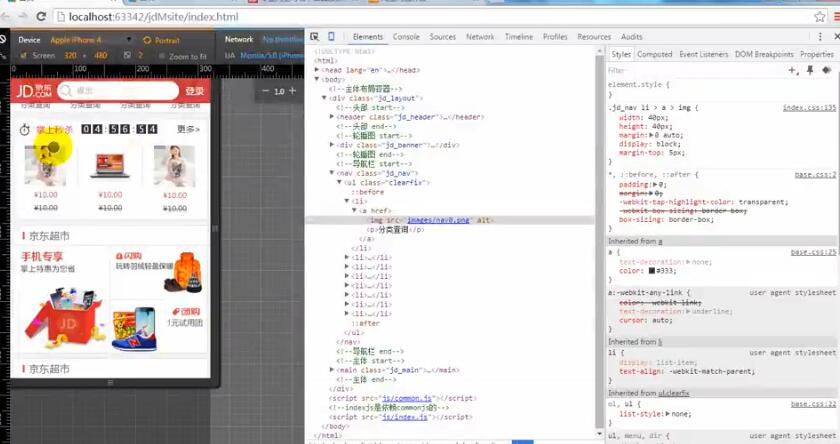Viewport: 840px width, 444px height.
Task: Toggle the Zoom to fit checkbox
Action: 162,56
